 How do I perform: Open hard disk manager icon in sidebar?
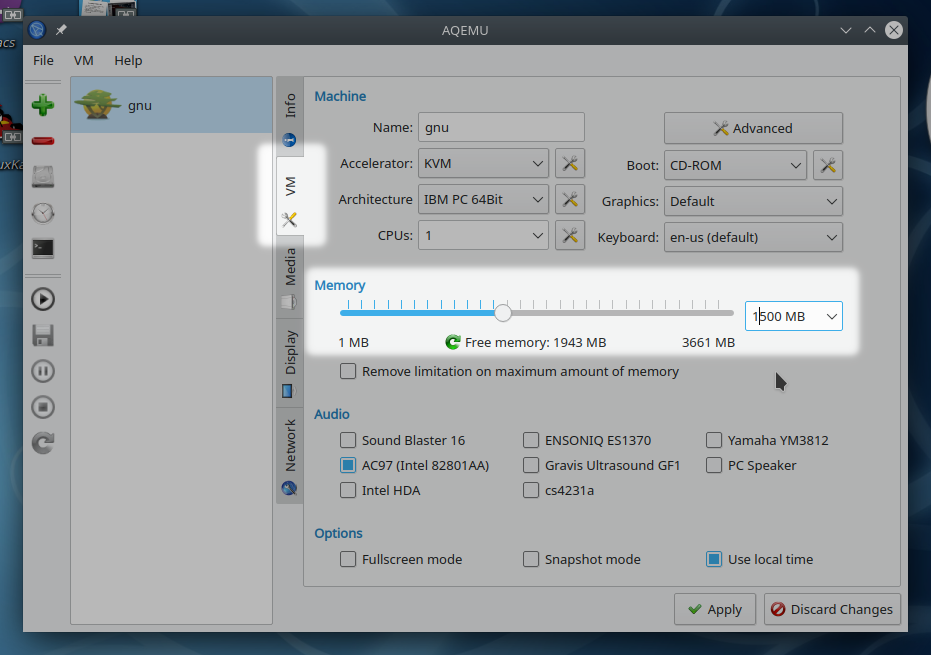[x=43, y=177]
